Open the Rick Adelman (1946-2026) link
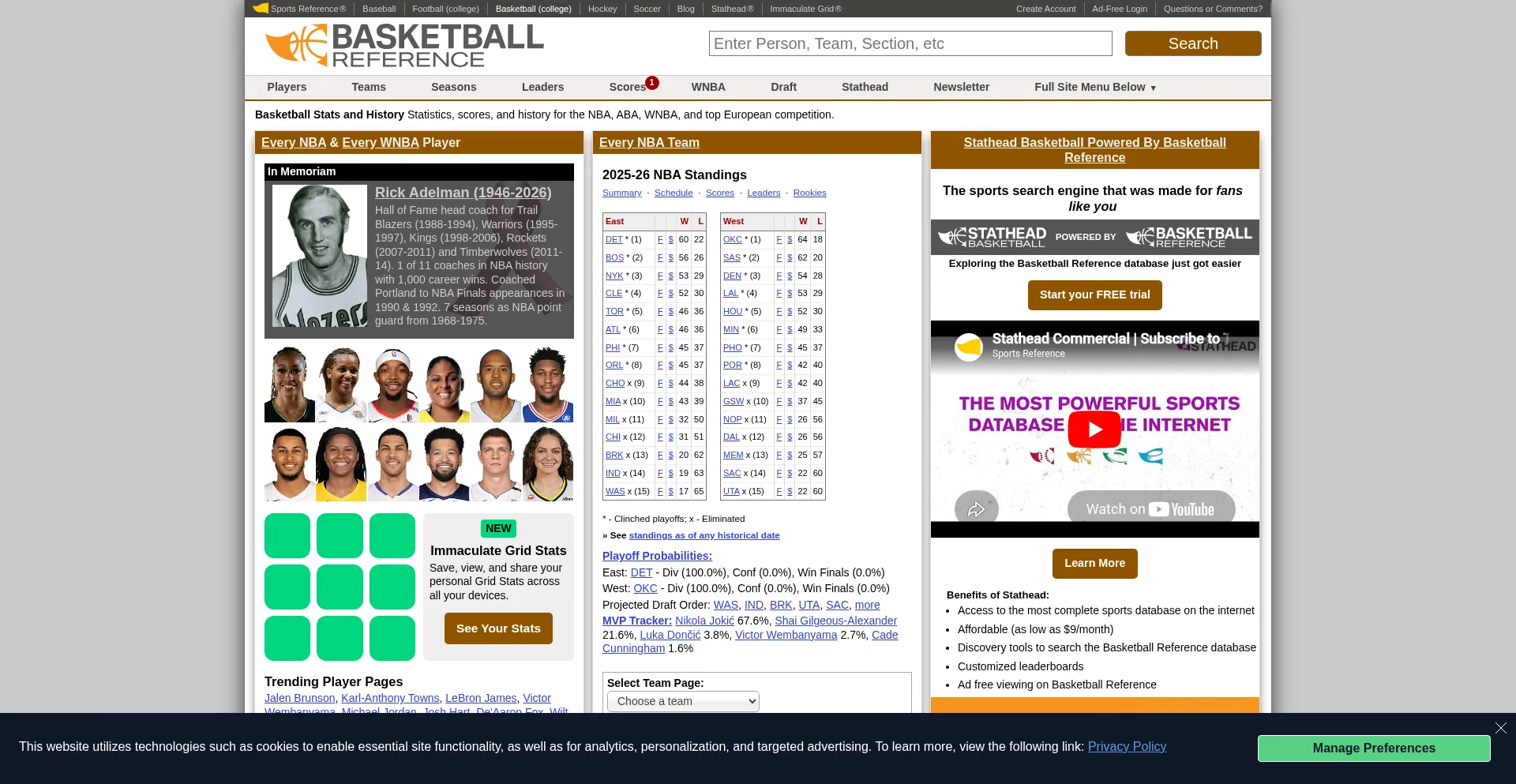The image size is (1516, 784). 463,192
